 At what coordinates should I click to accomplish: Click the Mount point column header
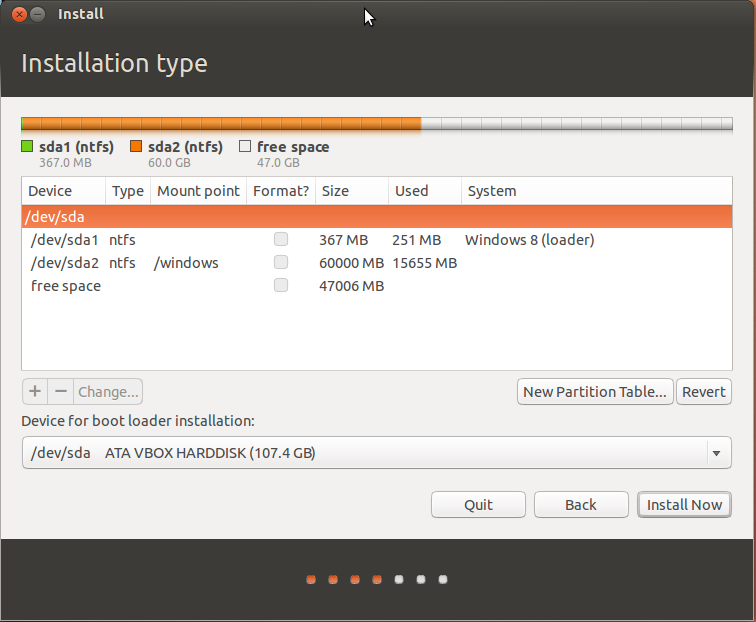[198, 191]
